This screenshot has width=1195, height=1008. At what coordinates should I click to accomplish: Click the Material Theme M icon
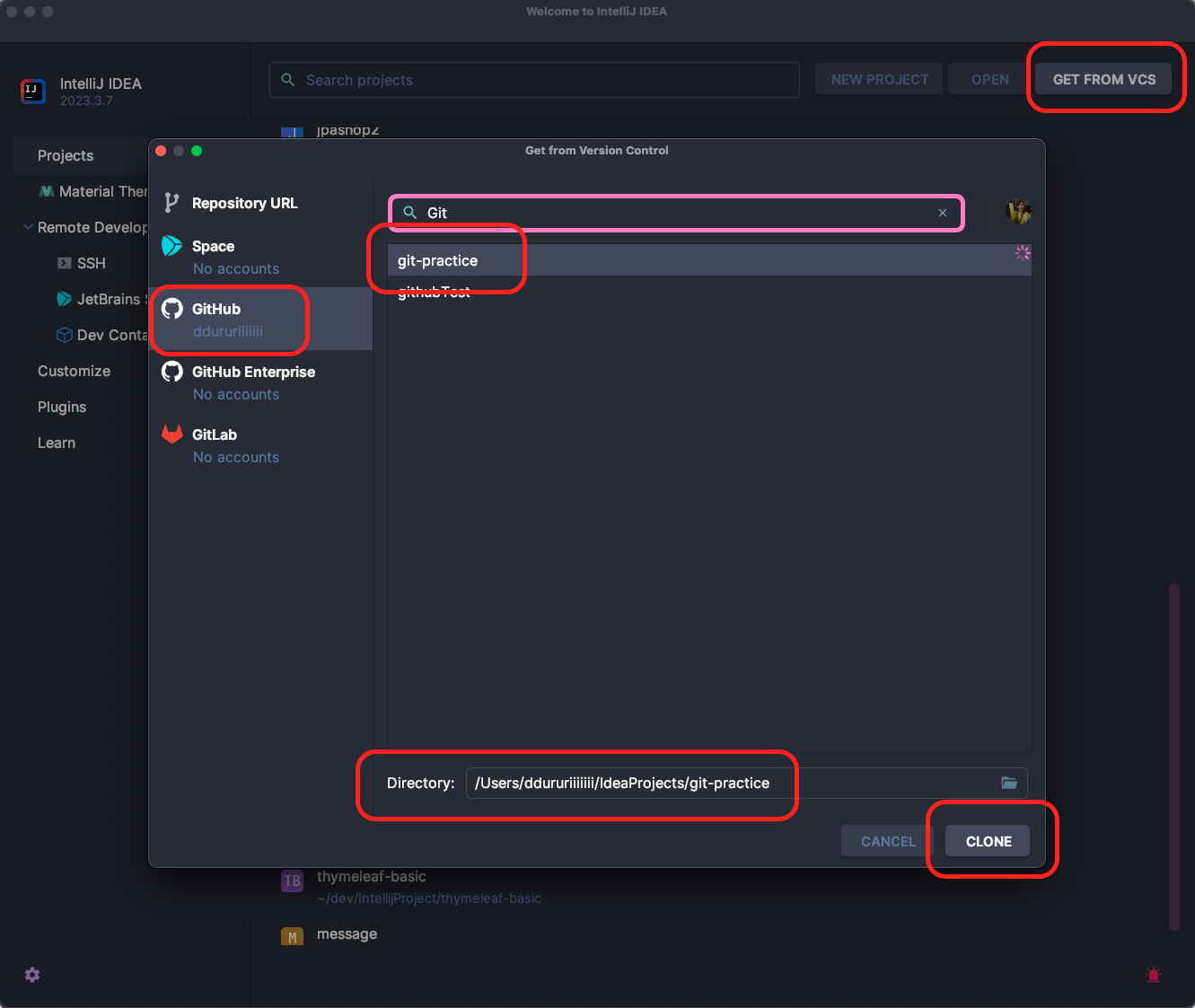pyautogui.click(x=46, y=191)
